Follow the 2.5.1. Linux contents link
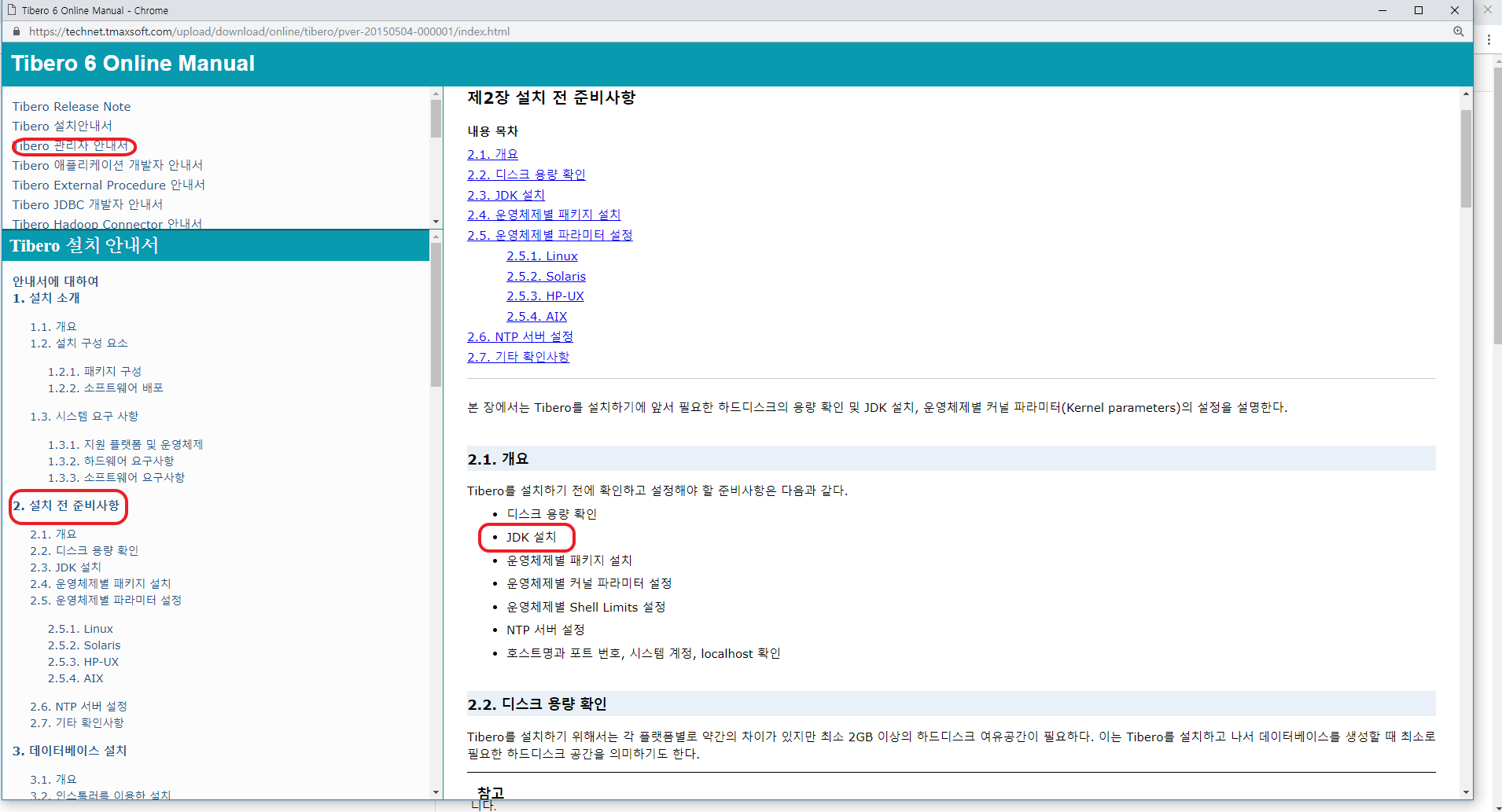Viewport: 1502px width, 812px height. pyautogui.click(x=542, y=256)
